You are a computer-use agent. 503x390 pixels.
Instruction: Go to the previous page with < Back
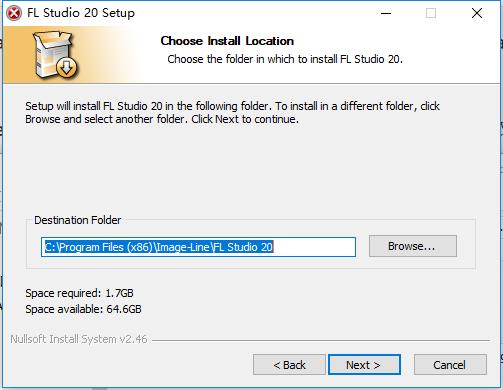(289, 365)
